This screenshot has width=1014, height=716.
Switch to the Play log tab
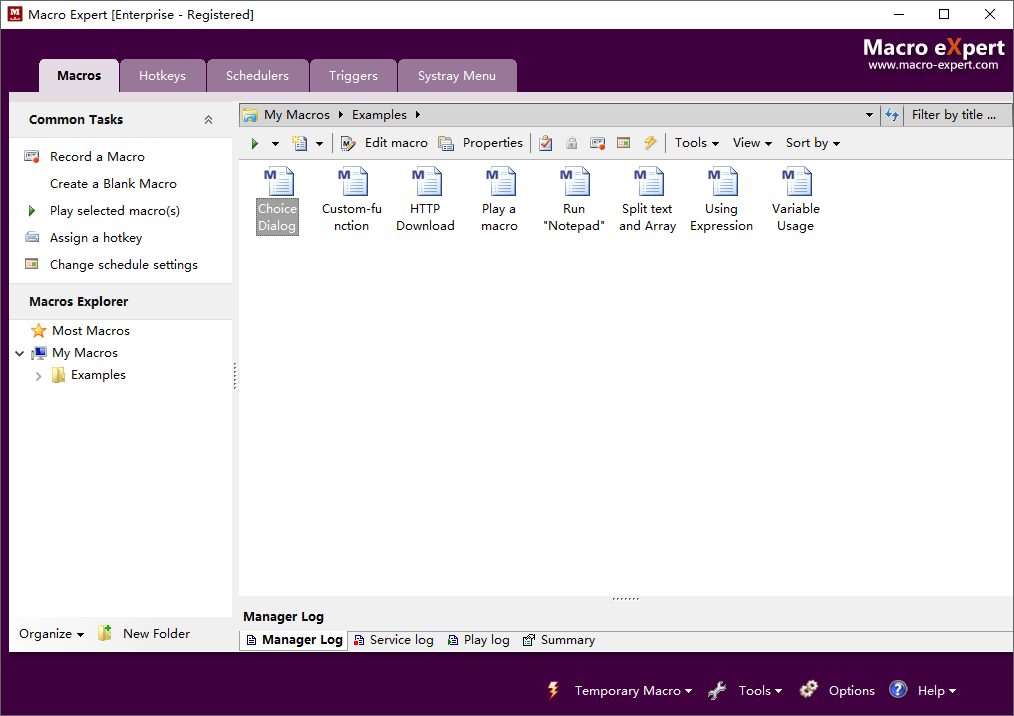pos(479,640)
